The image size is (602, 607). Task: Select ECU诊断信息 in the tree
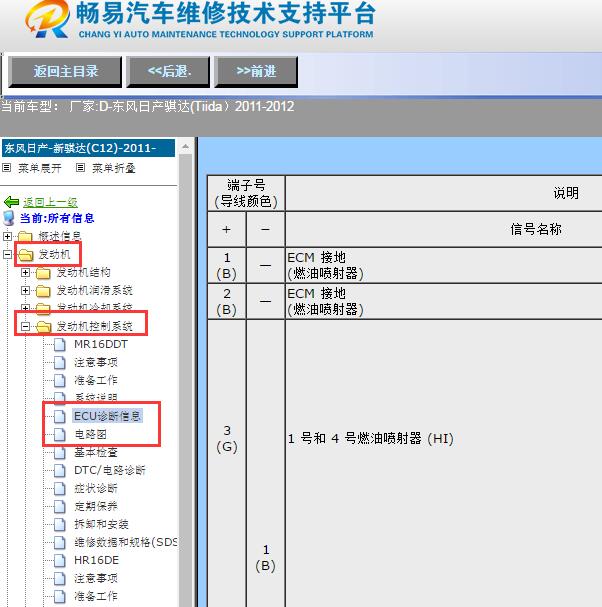coord(107,416)
